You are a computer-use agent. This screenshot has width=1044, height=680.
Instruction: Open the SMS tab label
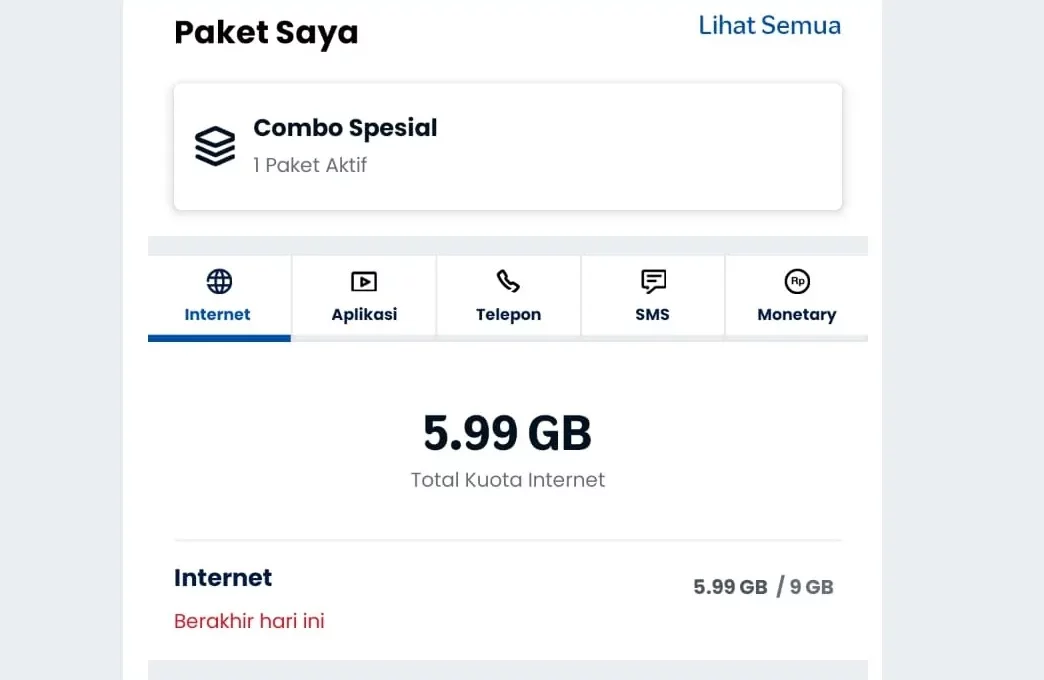pyautogui.click(x=652, y=314)
